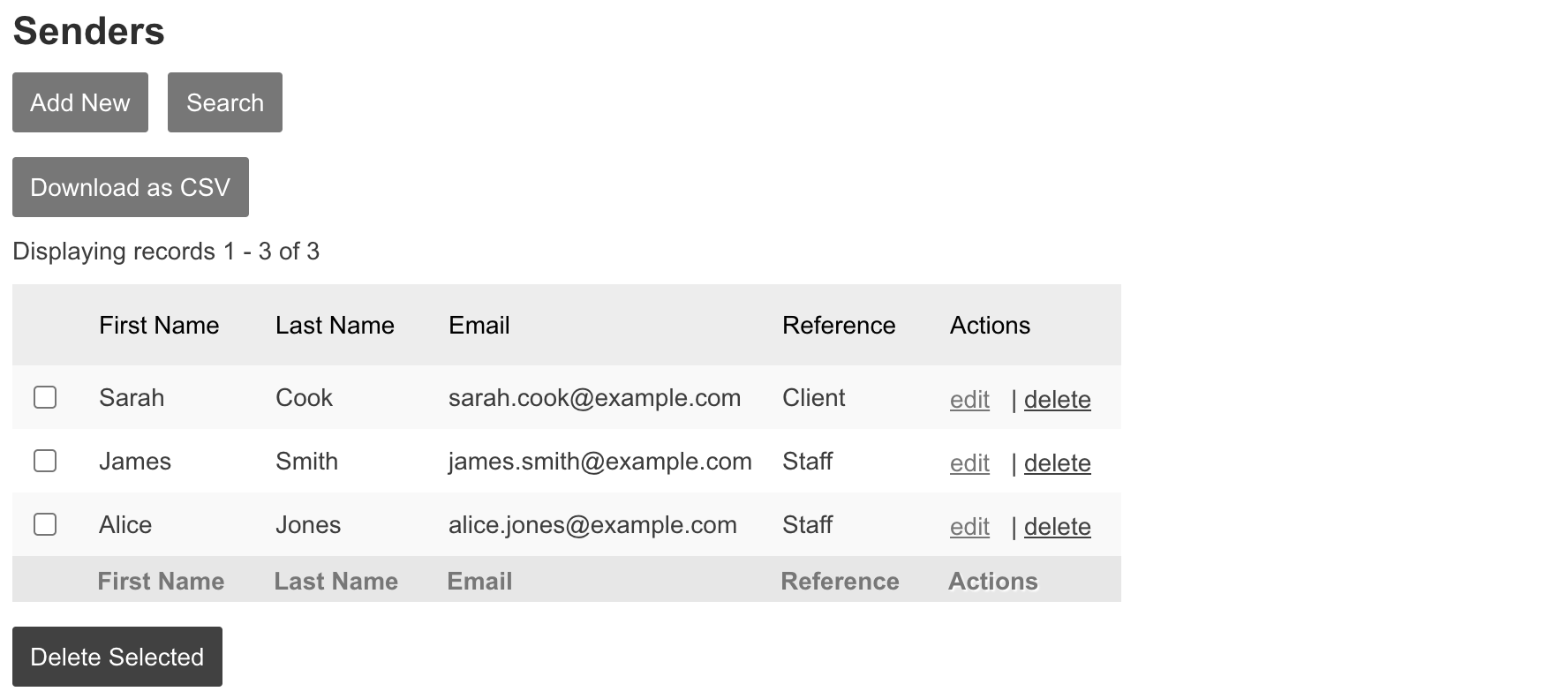Click the top Email column header
This screenshot has width=1568, height=699.
click(479, 325)
